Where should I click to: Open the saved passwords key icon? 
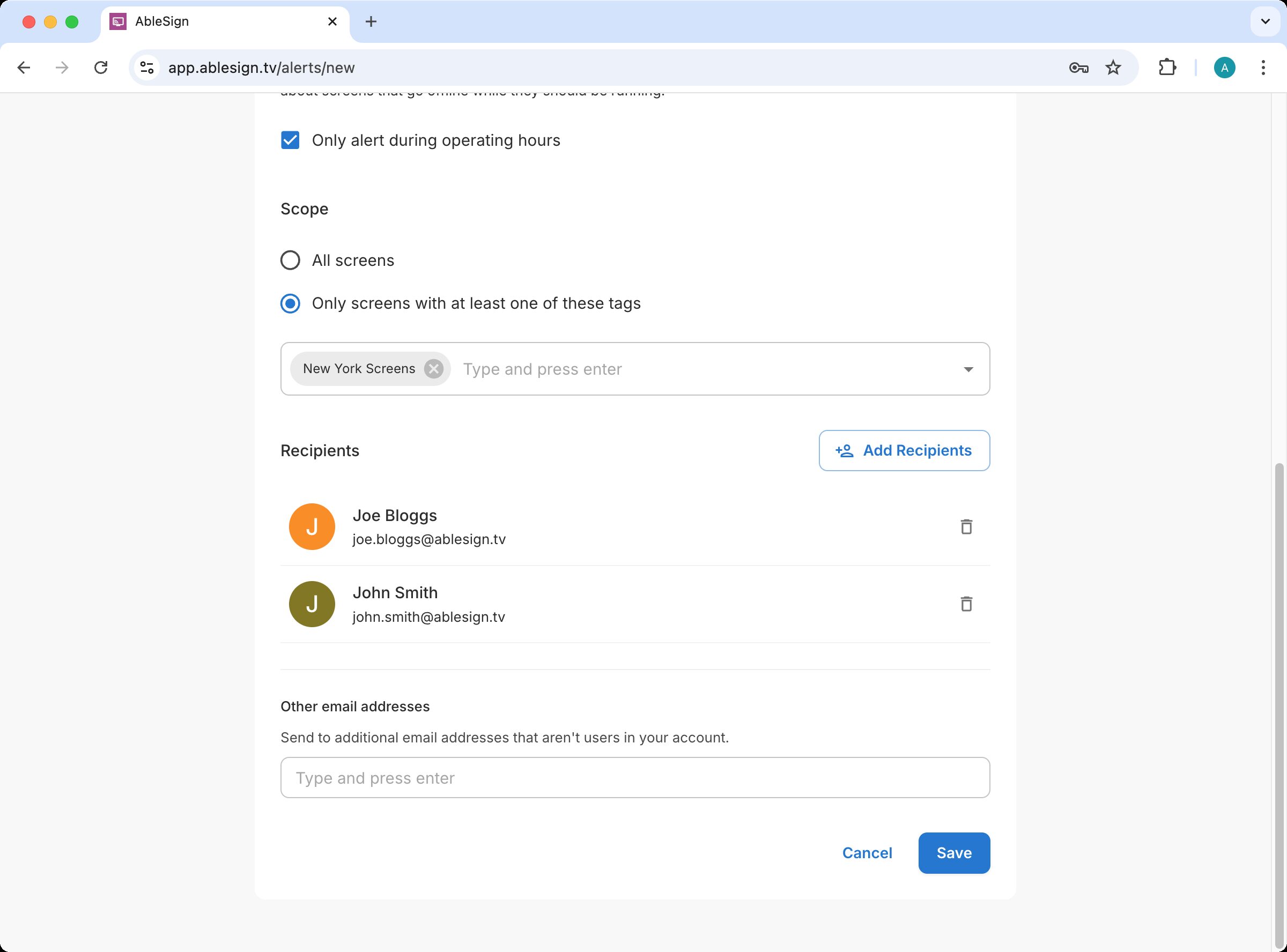(x=1078, y=68)
